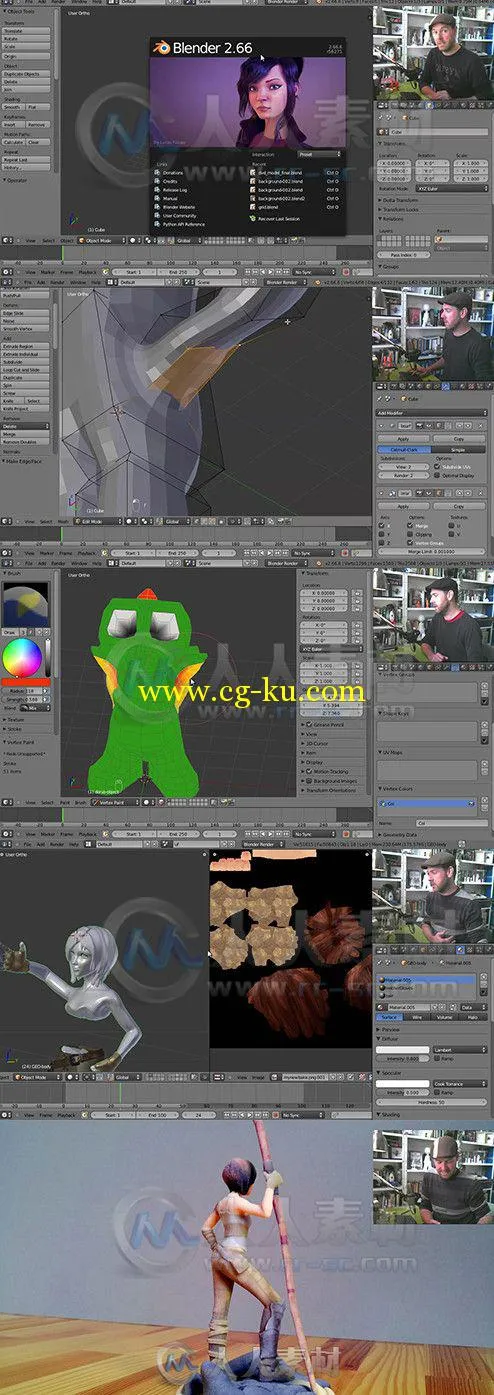Click the Hardness: 50 field under Specular
Viewport: 494px width, 1395px height.
pos(431,1102)
